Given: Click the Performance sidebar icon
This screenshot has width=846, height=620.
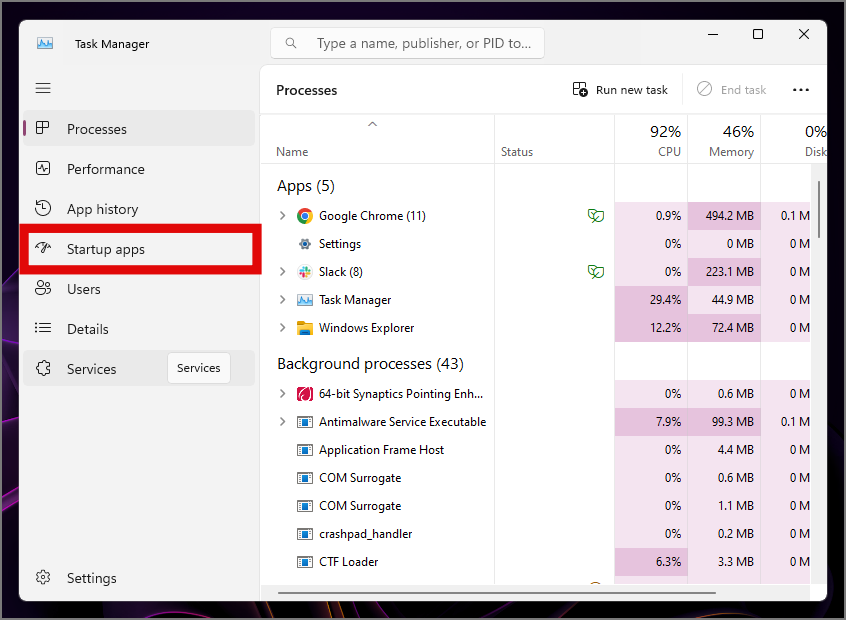Looking at the screenshot, I should click(43, 168).
